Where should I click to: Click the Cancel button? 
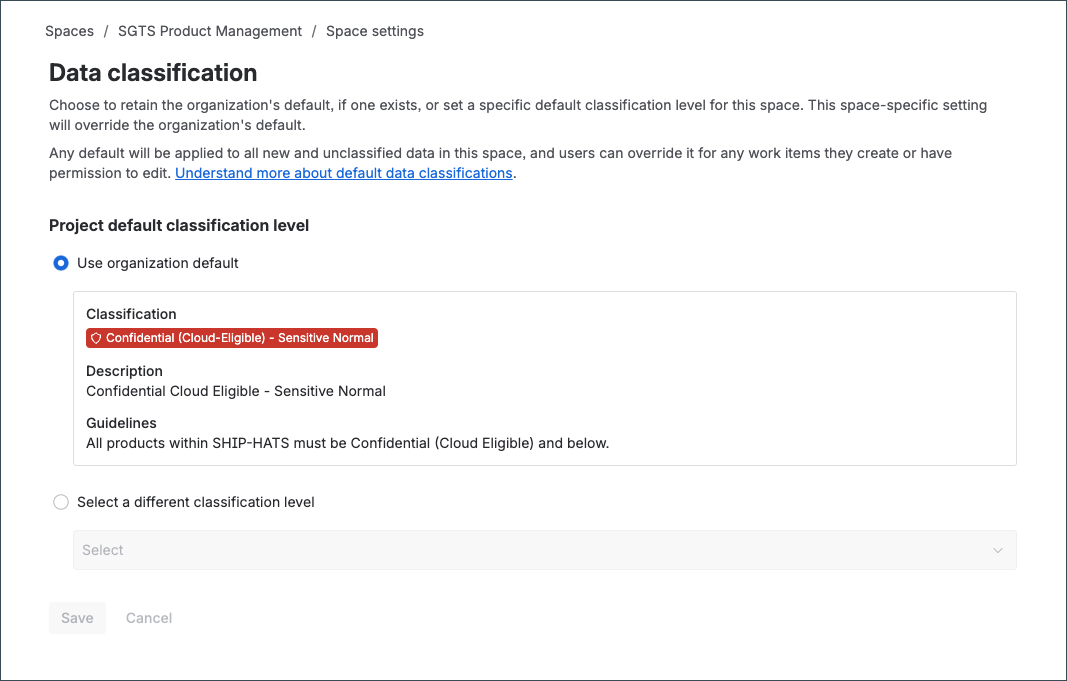tap(148, 618)
